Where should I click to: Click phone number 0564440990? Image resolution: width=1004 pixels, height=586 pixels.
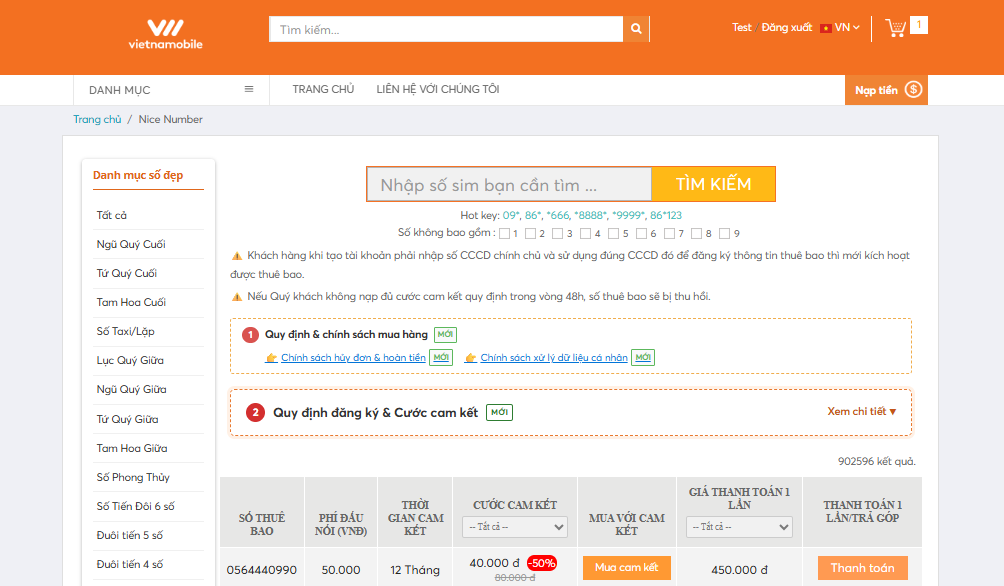coord(261,569)
